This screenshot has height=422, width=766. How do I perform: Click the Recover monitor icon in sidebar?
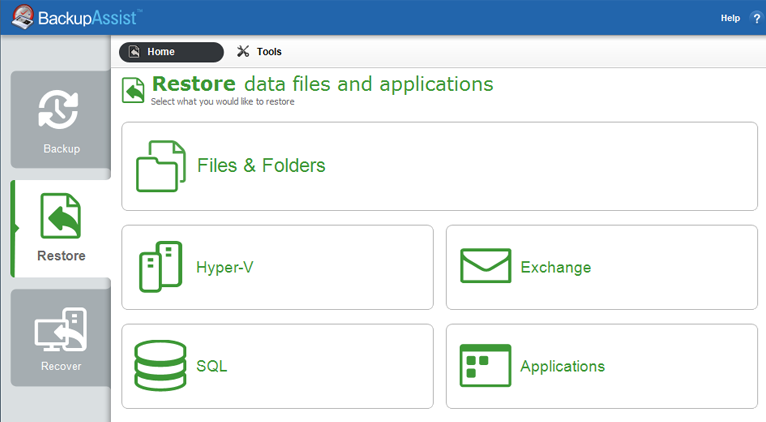click(61, 330)
